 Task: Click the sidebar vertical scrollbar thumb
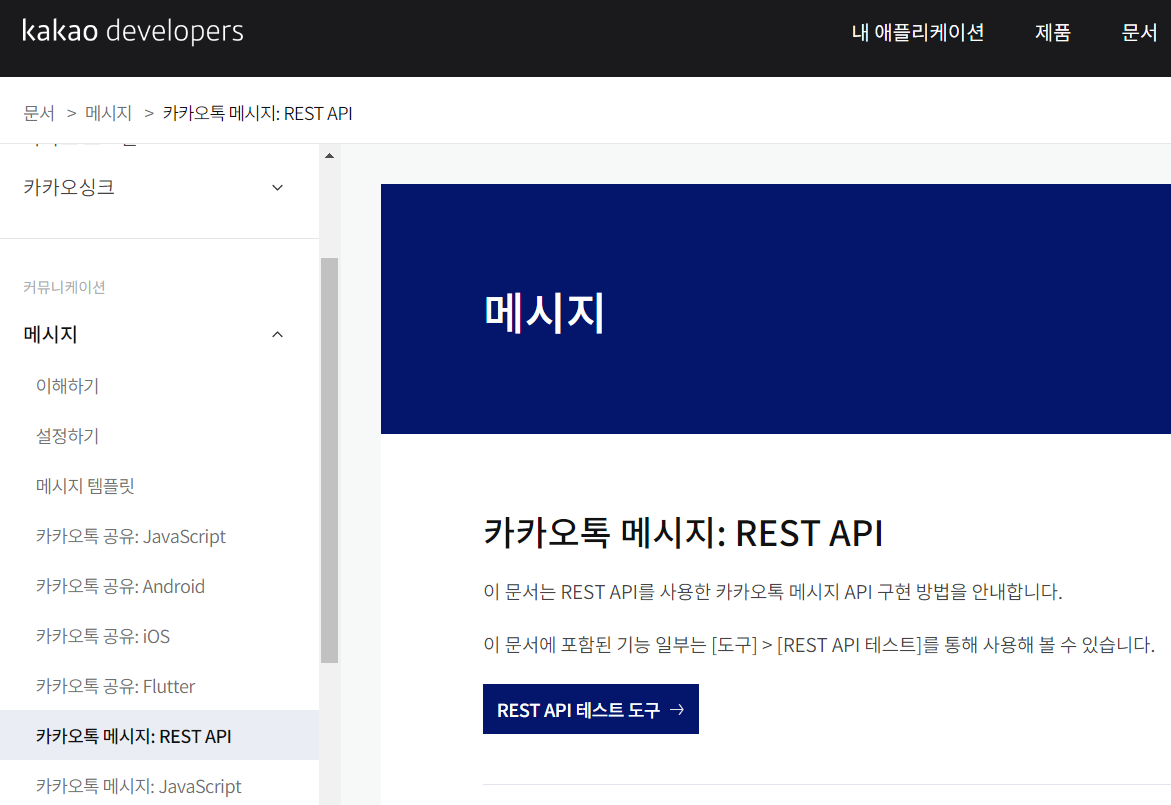[329, 460]
